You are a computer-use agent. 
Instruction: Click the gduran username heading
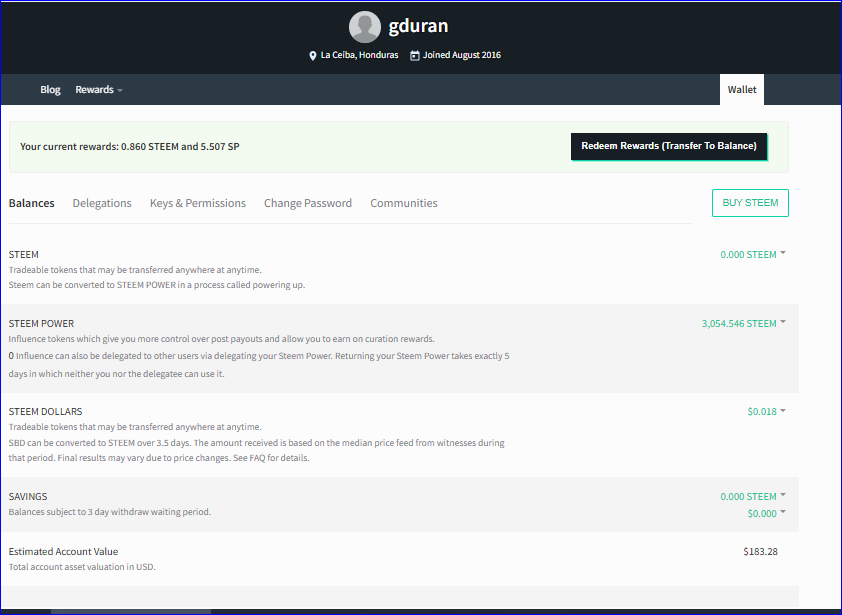418,26
